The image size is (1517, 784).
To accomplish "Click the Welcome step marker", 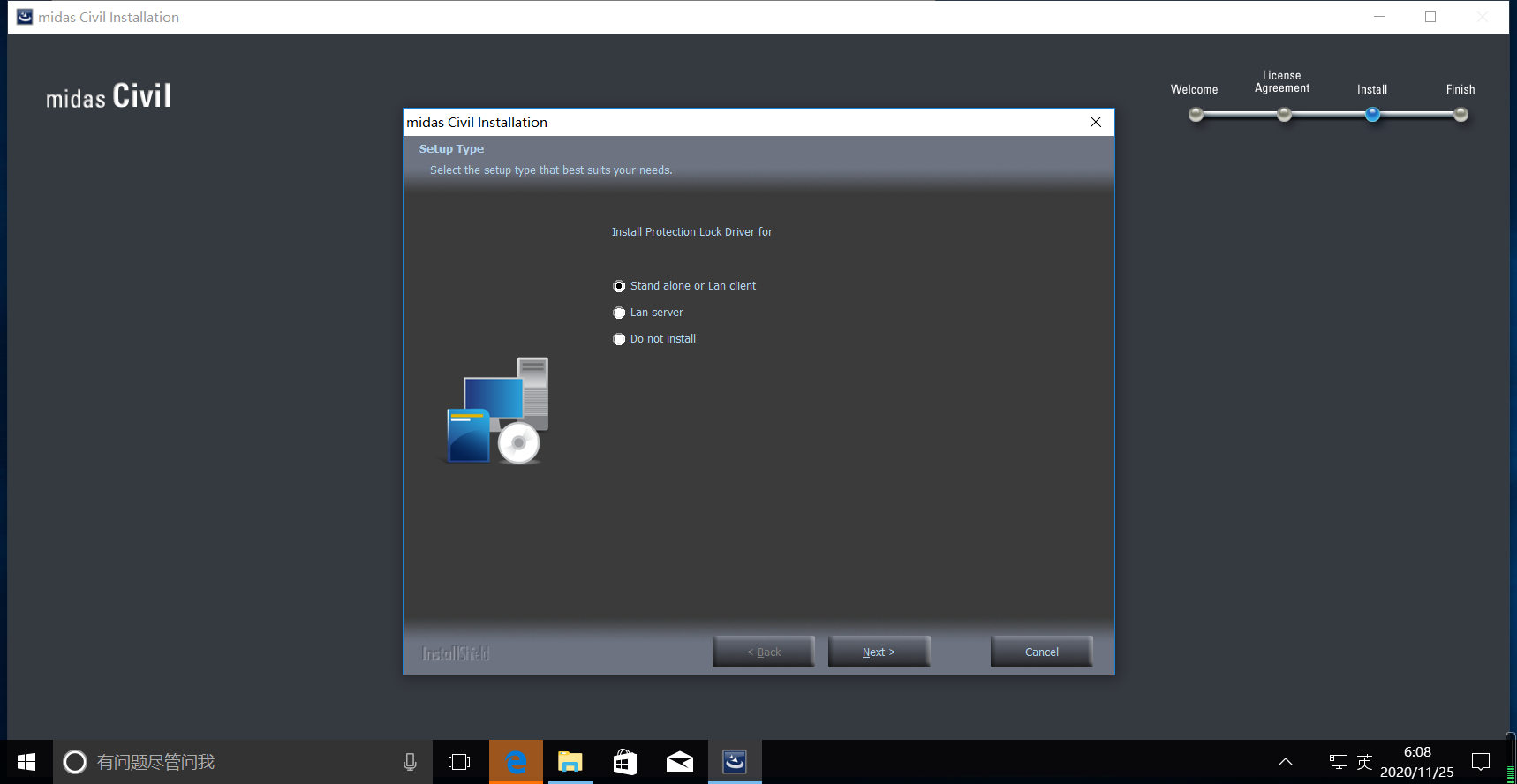I will 1196,114.
